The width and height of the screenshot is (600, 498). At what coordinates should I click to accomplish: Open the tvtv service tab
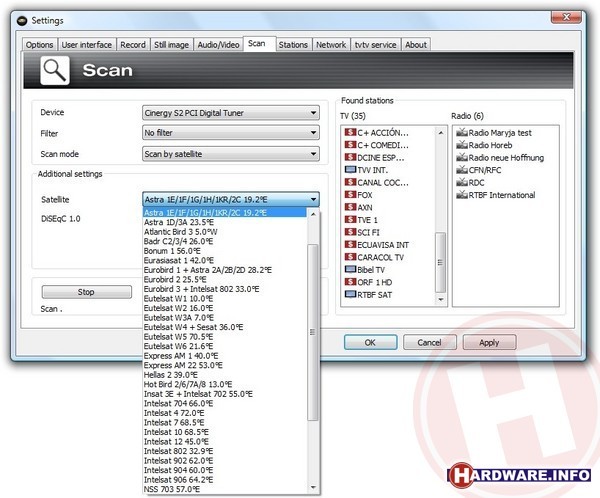pos(375,45)
